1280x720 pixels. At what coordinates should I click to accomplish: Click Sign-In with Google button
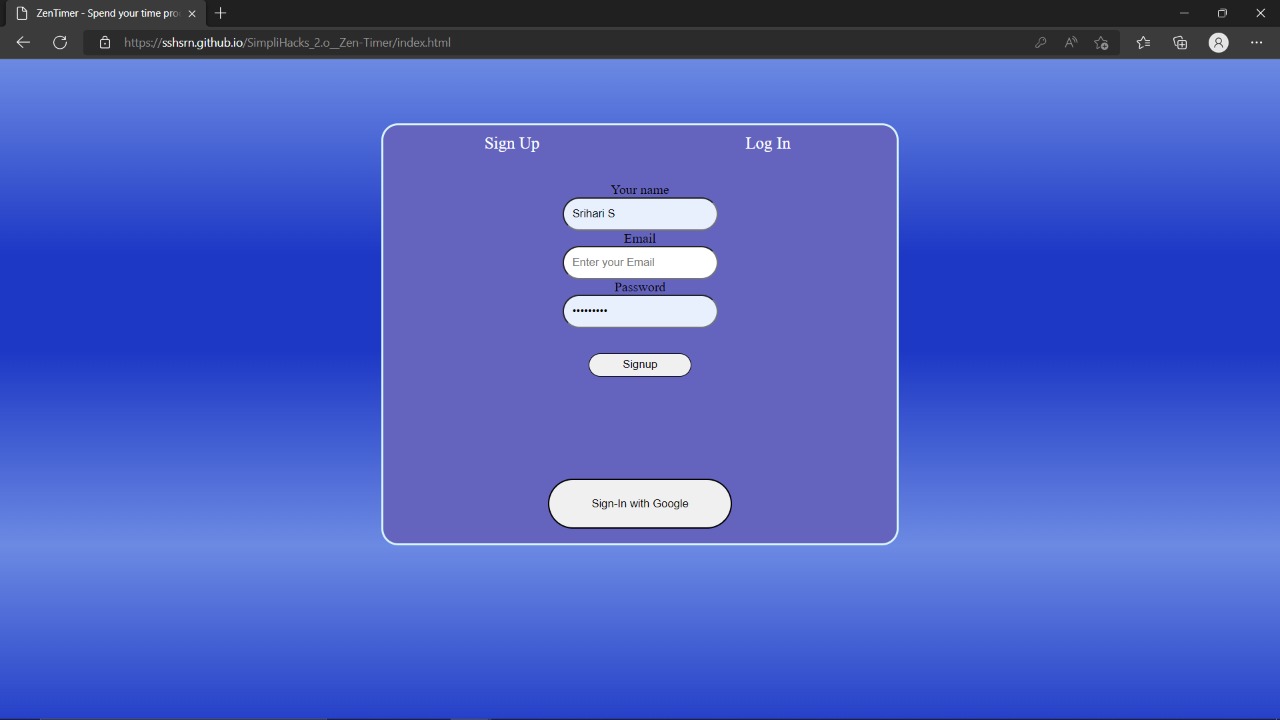(x=640, y=503)
